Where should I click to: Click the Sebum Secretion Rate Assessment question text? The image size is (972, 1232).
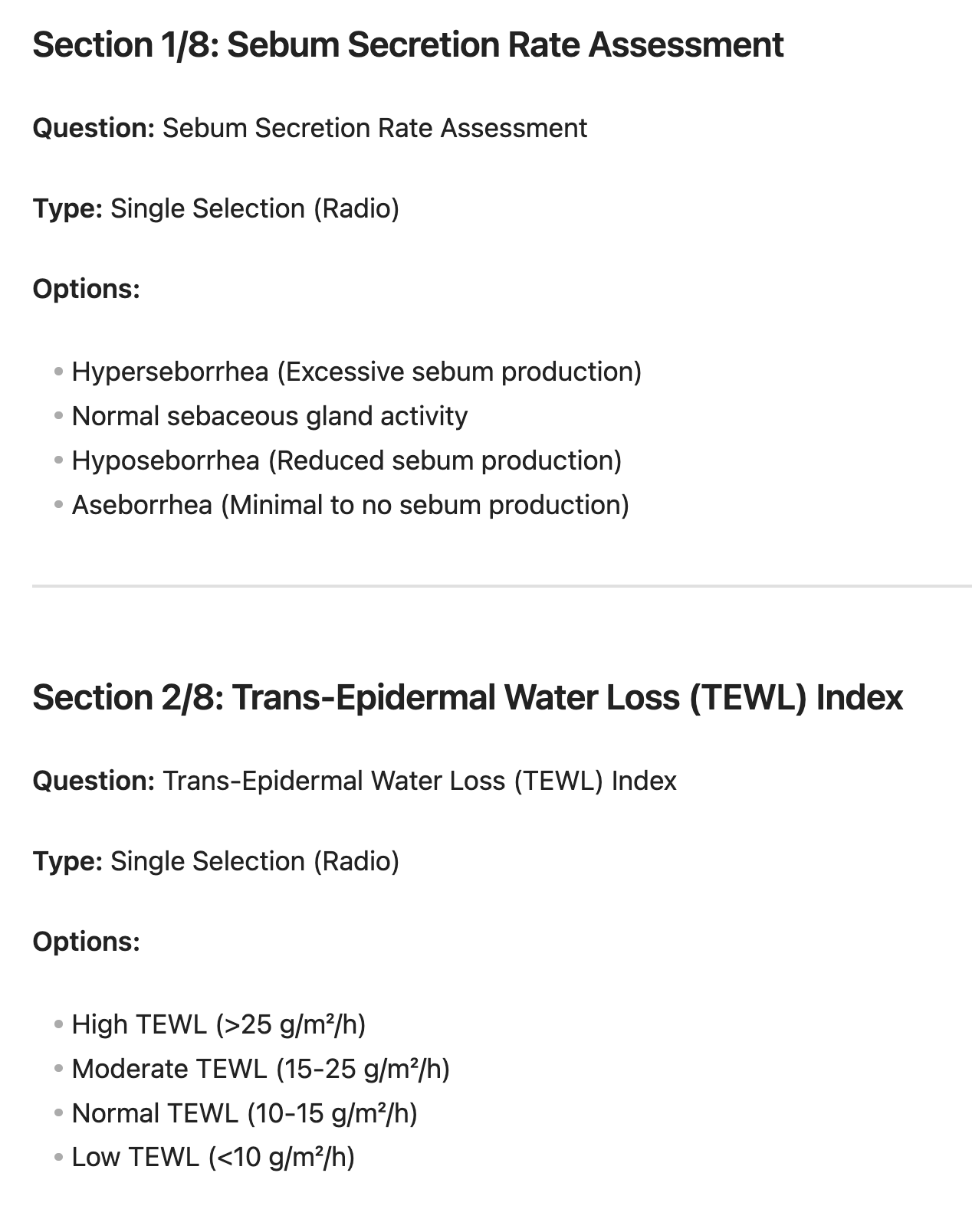coord(374,128)
